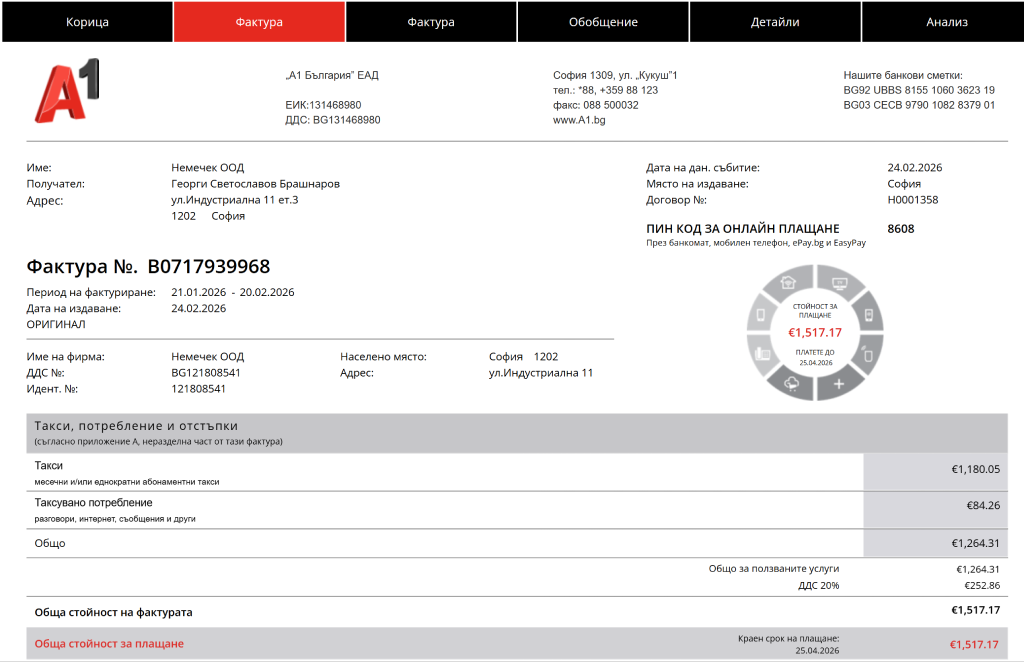Click the address ул.Индустриална 11 ет.3

tap(234, 200)
